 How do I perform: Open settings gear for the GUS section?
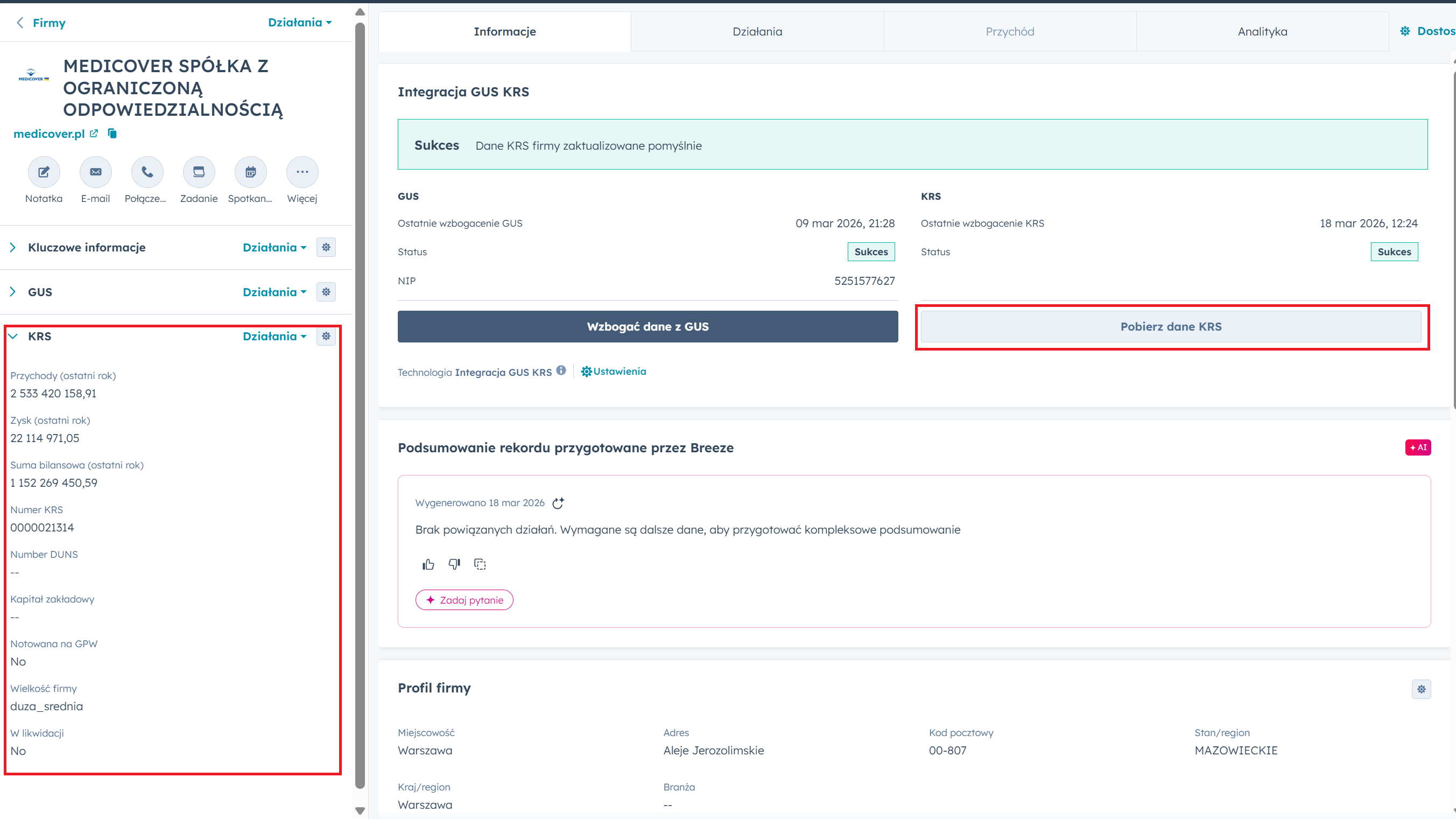[326, 292]
